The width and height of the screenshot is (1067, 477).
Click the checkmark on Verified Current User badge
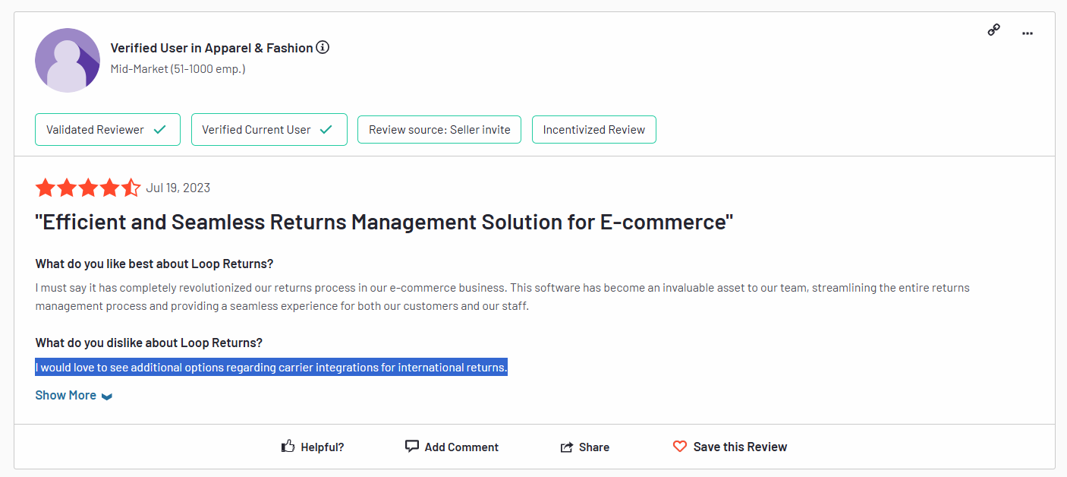326,129
